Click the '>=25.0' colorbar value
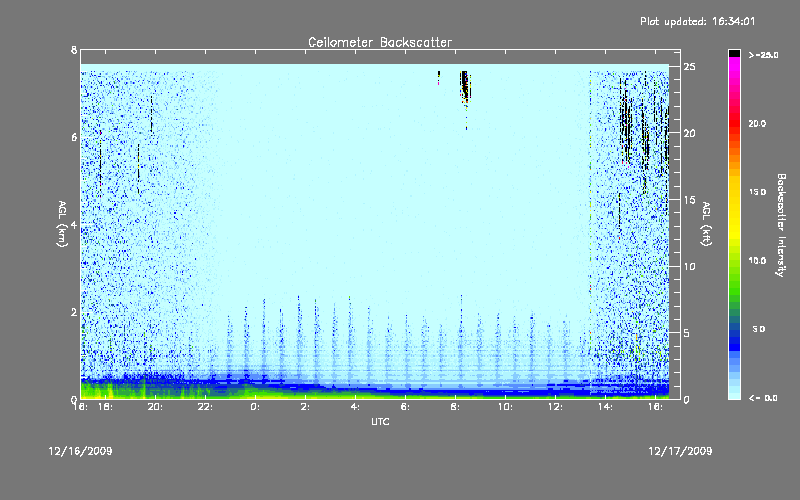 tap(763, 55)
